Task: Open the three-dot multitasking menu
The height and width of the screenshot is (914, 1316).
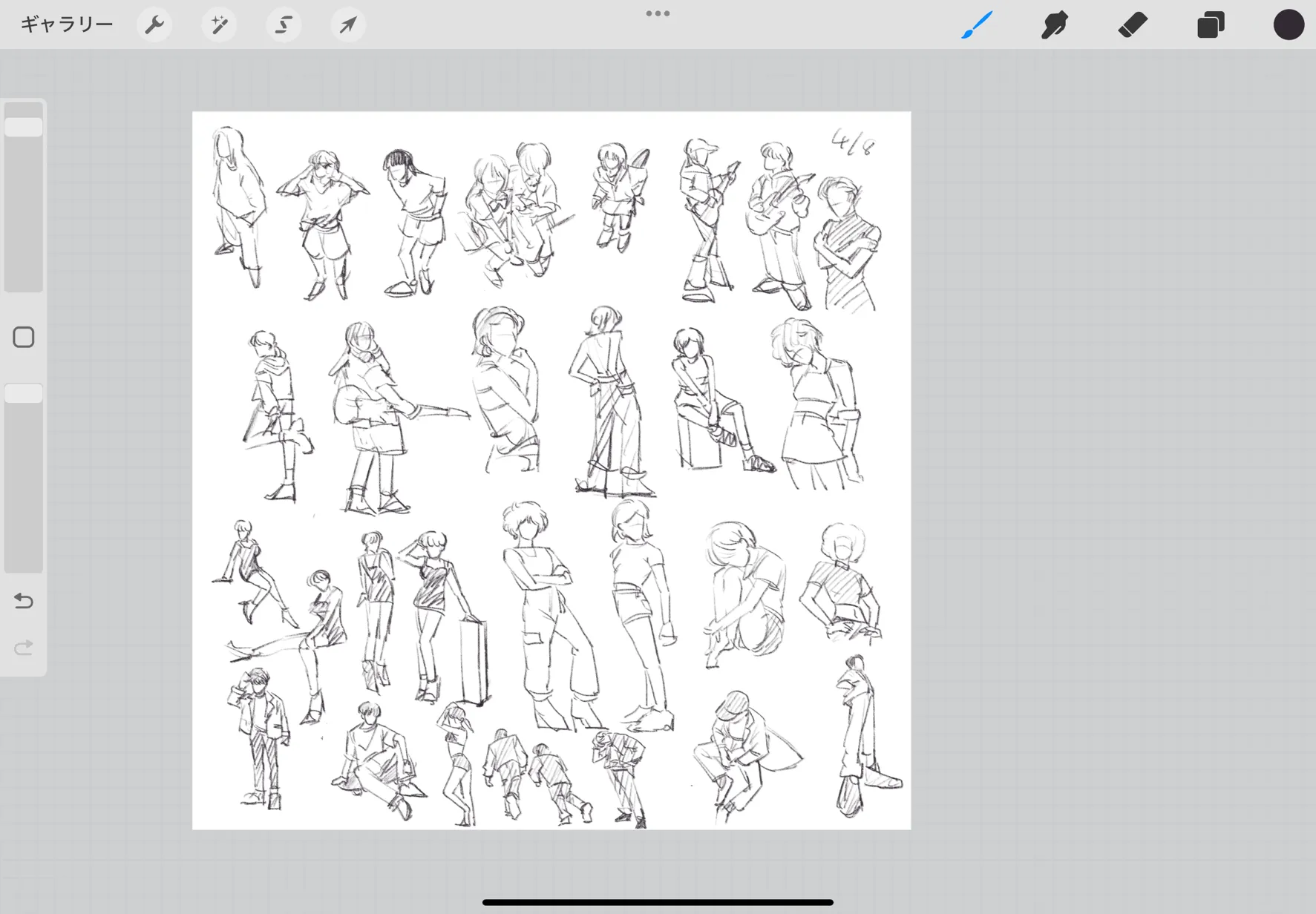Action: pyautogui.click(x=658, y=13)
